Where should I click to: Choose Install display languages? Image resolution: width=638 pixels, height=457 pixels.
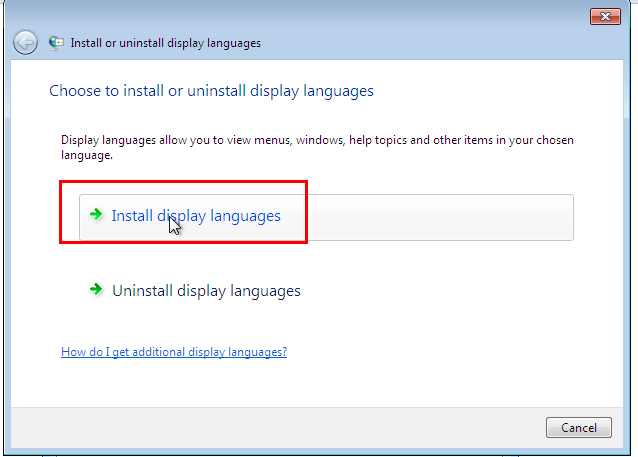coord(326,217)
